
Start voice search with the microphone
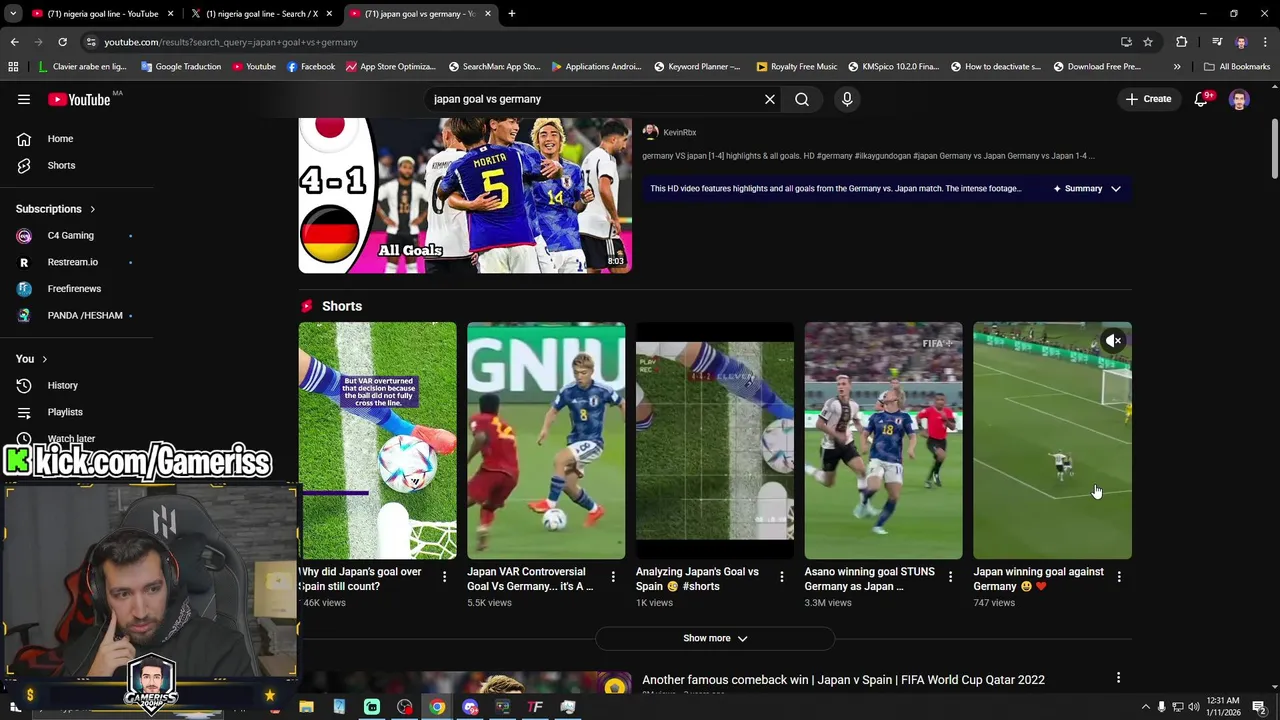click(847, 99)
